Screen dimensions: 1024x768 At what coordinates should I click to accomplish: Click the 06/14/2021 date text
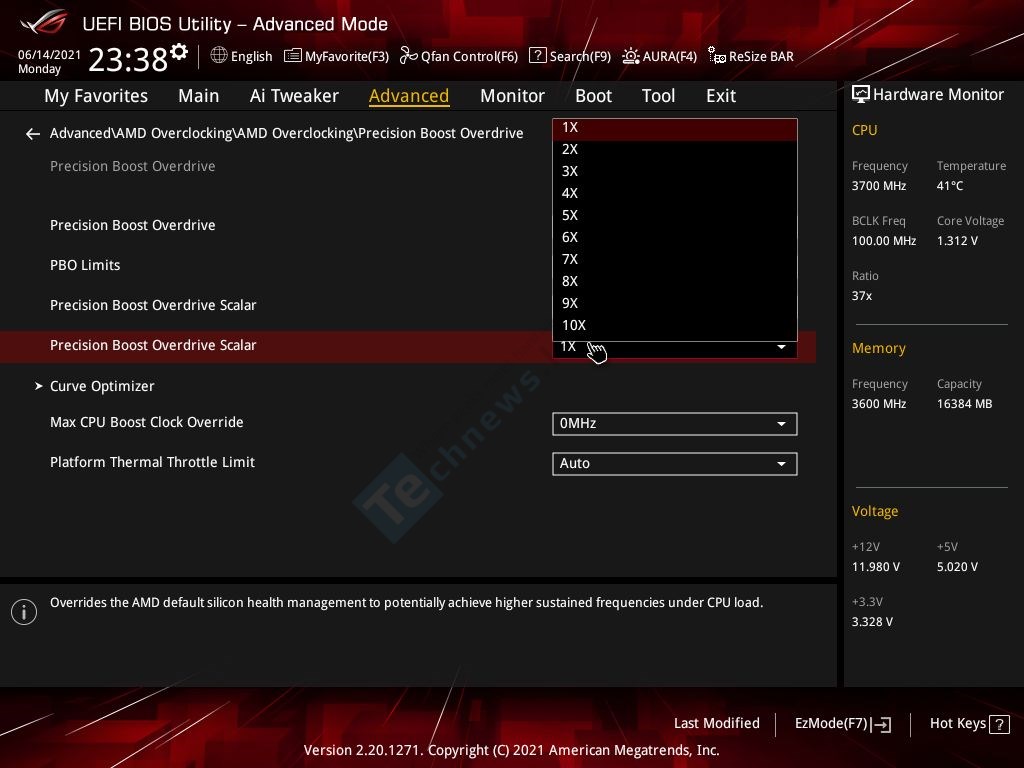(49, 55)
